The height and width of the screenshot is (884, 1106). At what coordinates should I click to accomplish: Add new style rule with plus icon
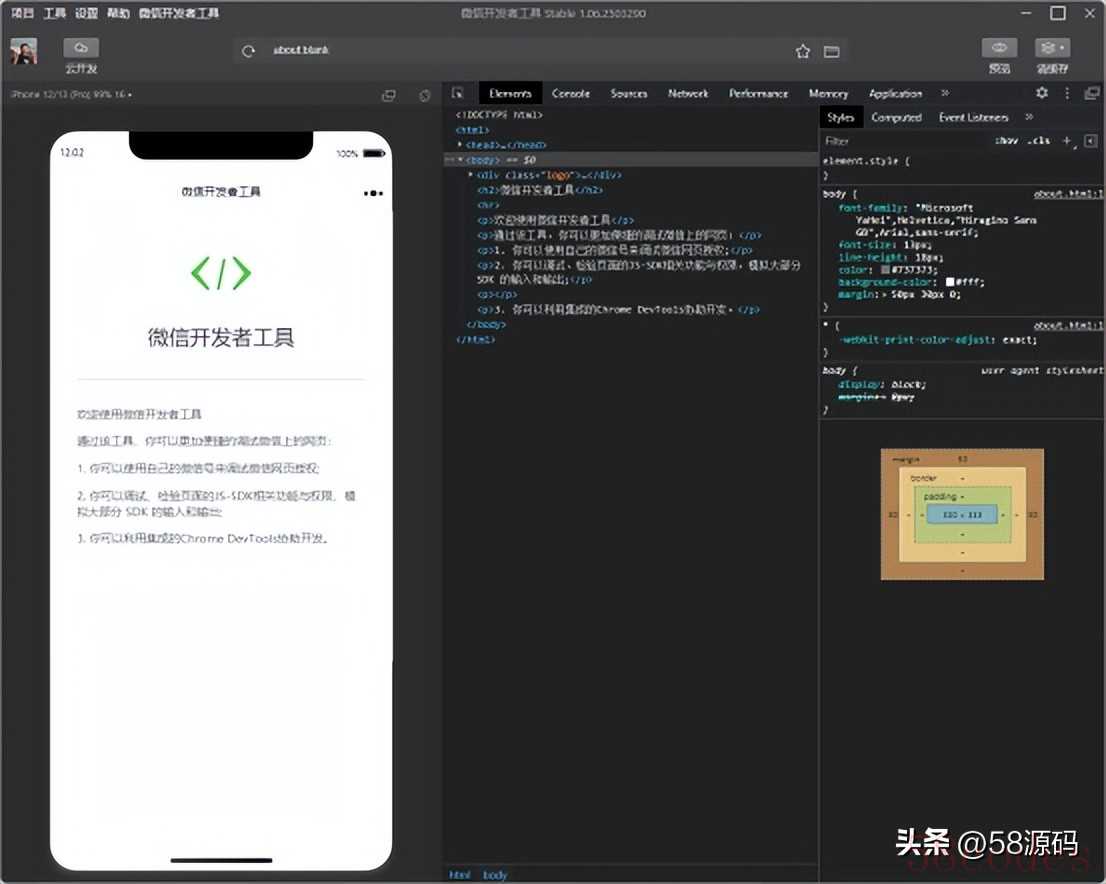[x=1066, y=141]
